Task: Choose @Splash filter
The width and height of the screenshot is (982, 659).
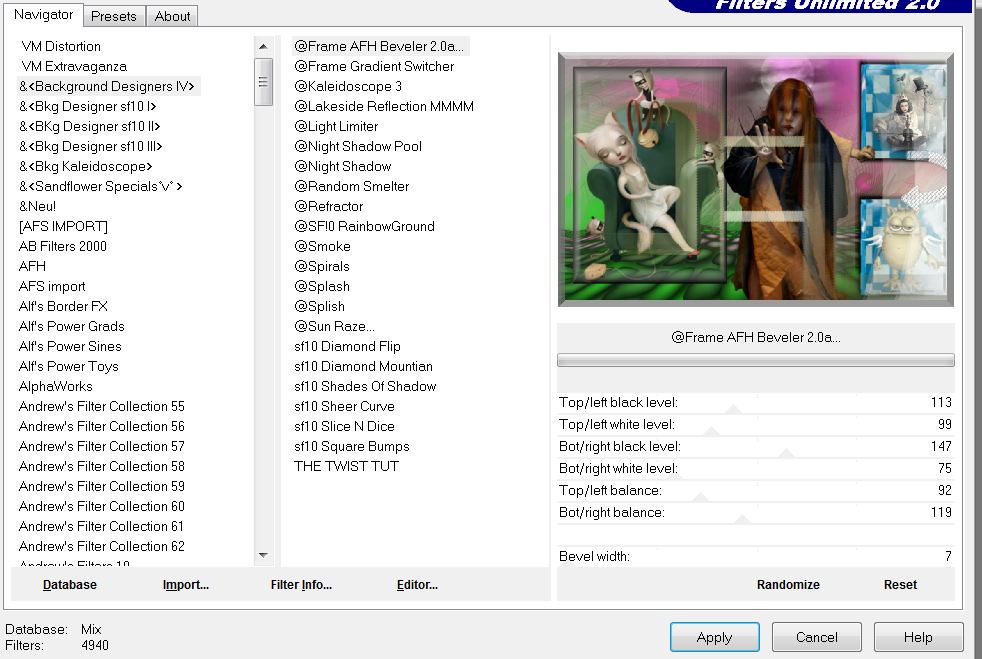Action: (322, 286)
